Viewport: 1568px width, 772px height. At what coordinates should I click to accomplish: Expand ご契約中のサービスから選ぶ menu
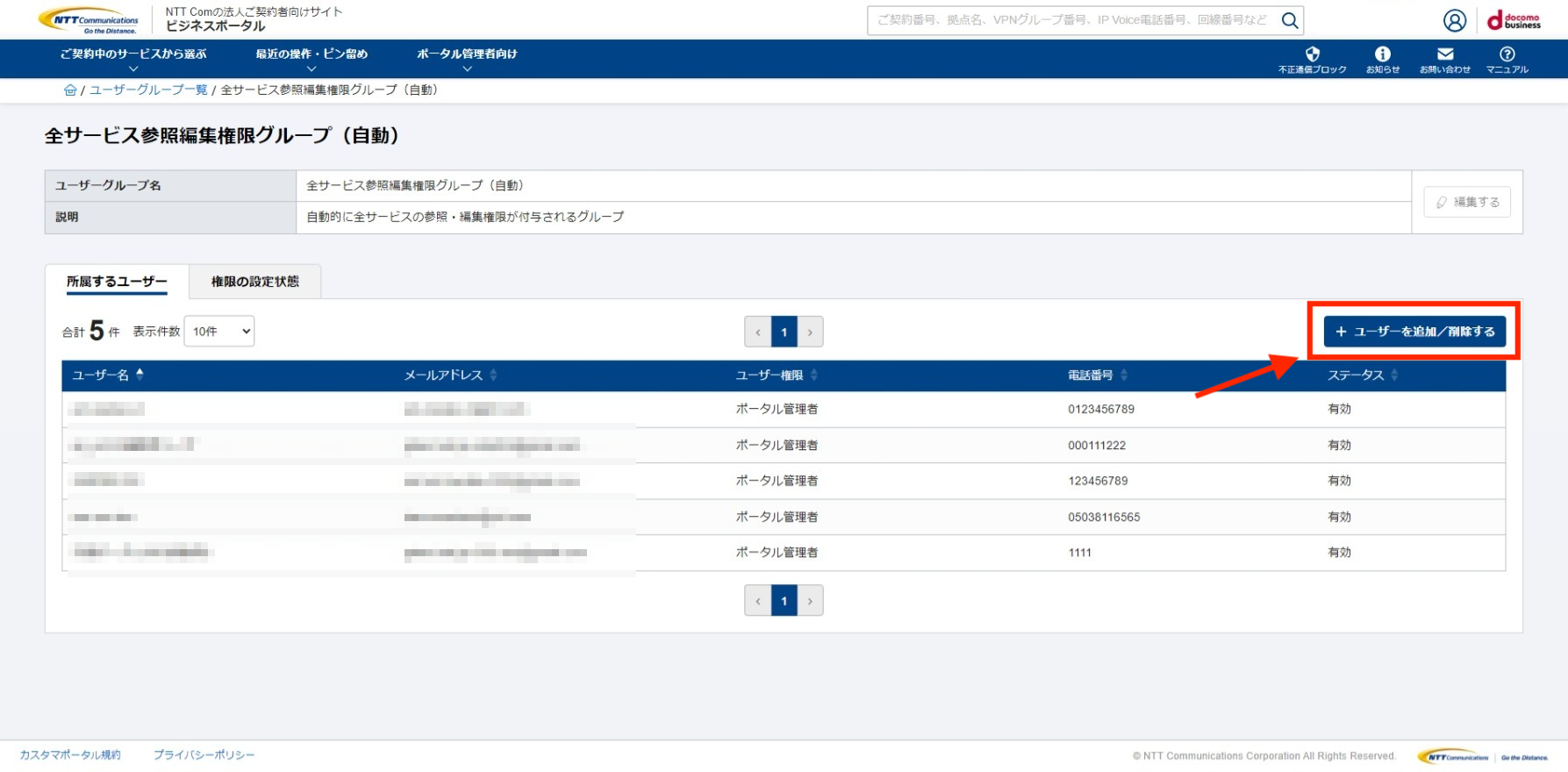point(133,59)
